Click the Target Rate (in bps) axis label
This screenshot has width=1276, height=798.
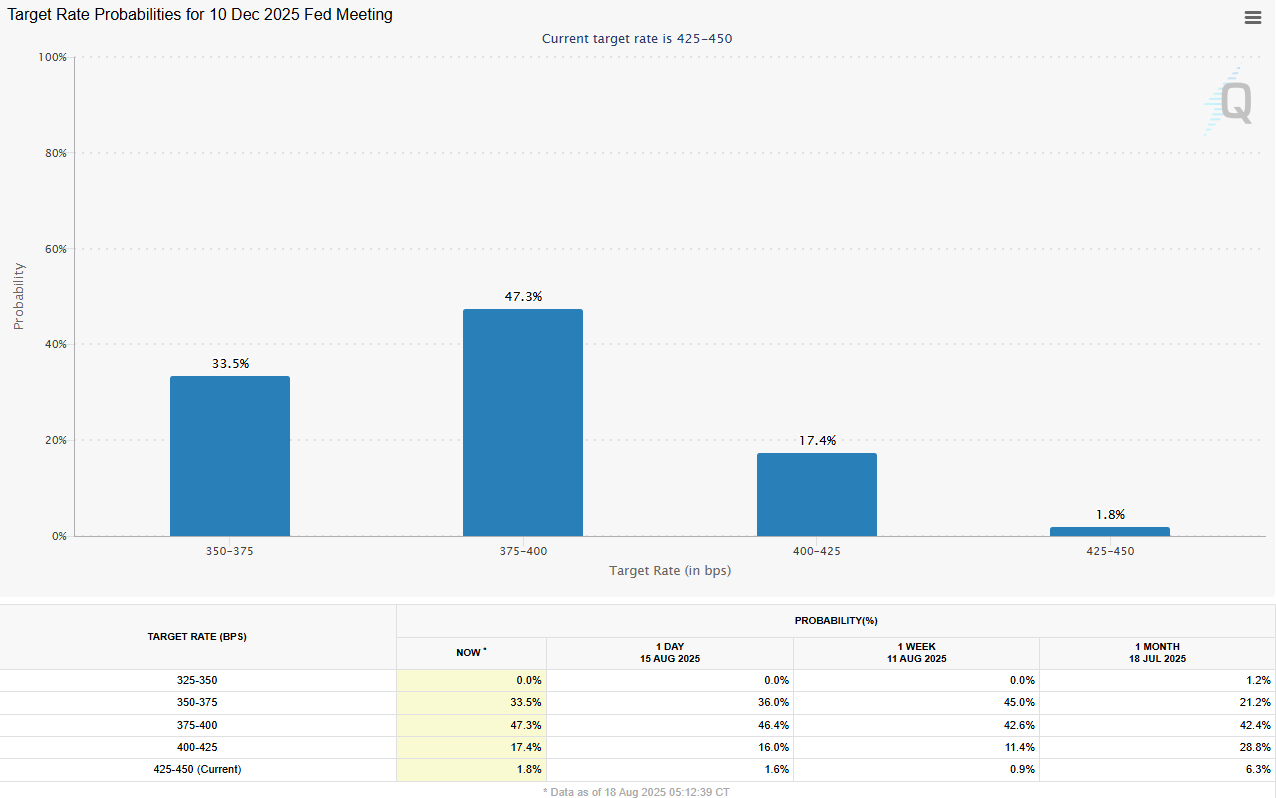(669, 570)
